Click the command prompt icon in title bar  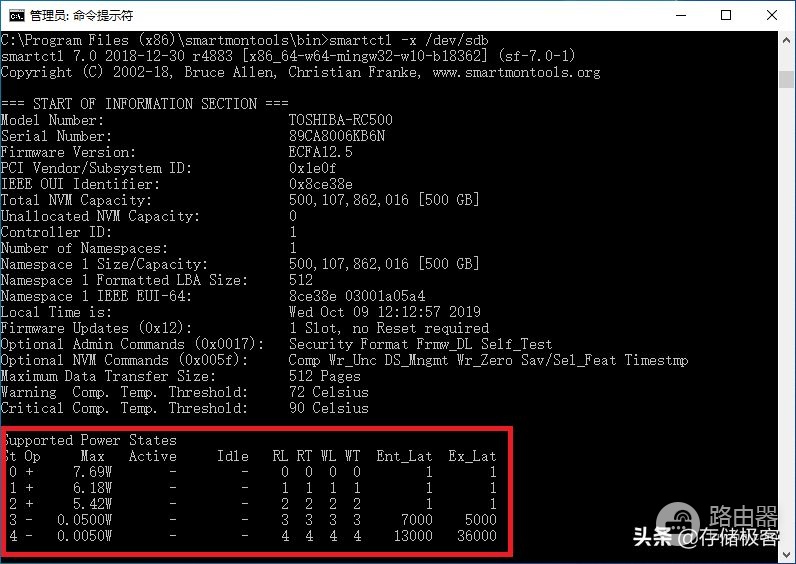(x=16, y=15)
